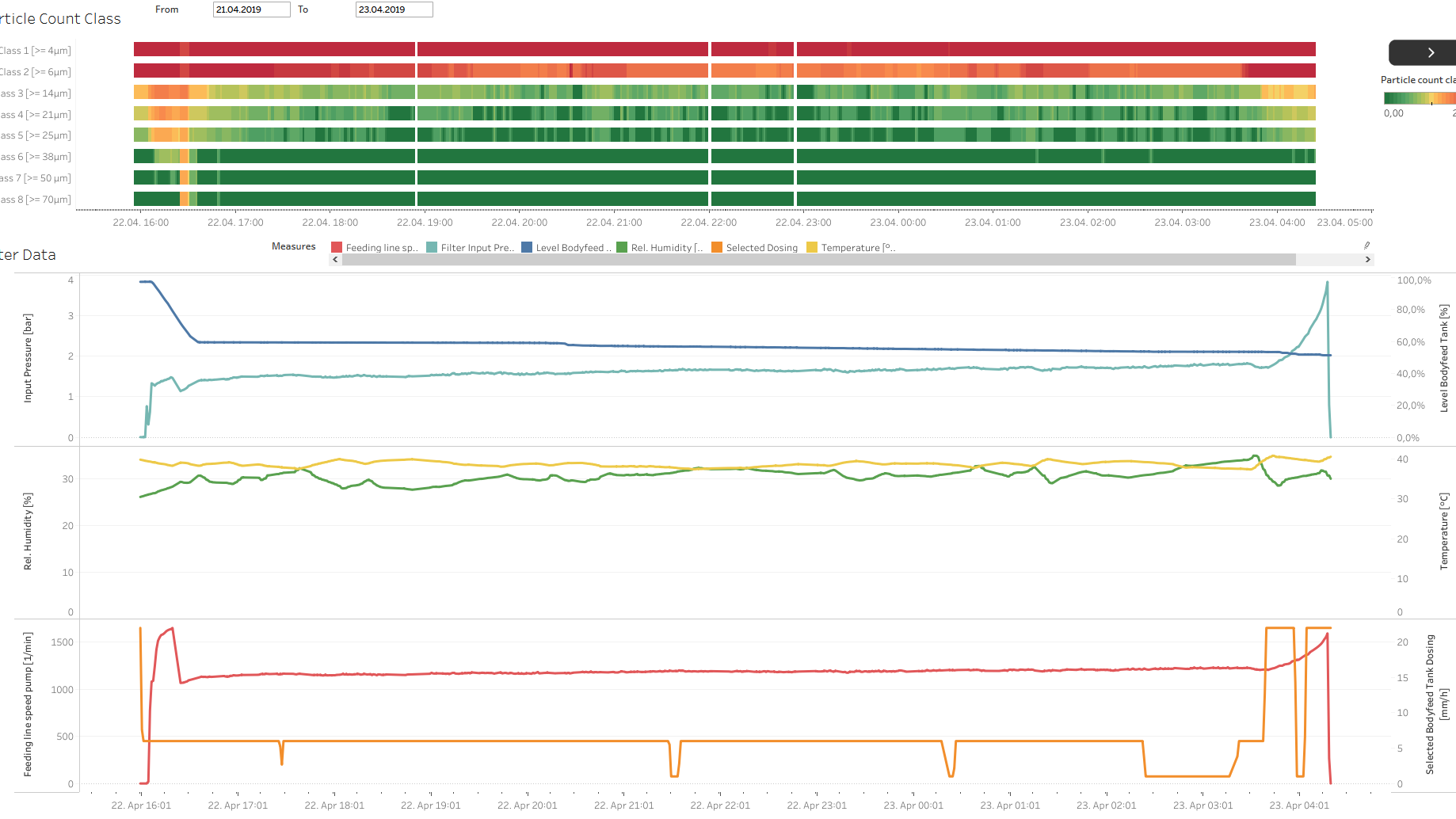Click the 22.04. 20:00 time axis label
Image resolution: width=1456 pixels, height=819 pixels.
click(x=519, y=223)
